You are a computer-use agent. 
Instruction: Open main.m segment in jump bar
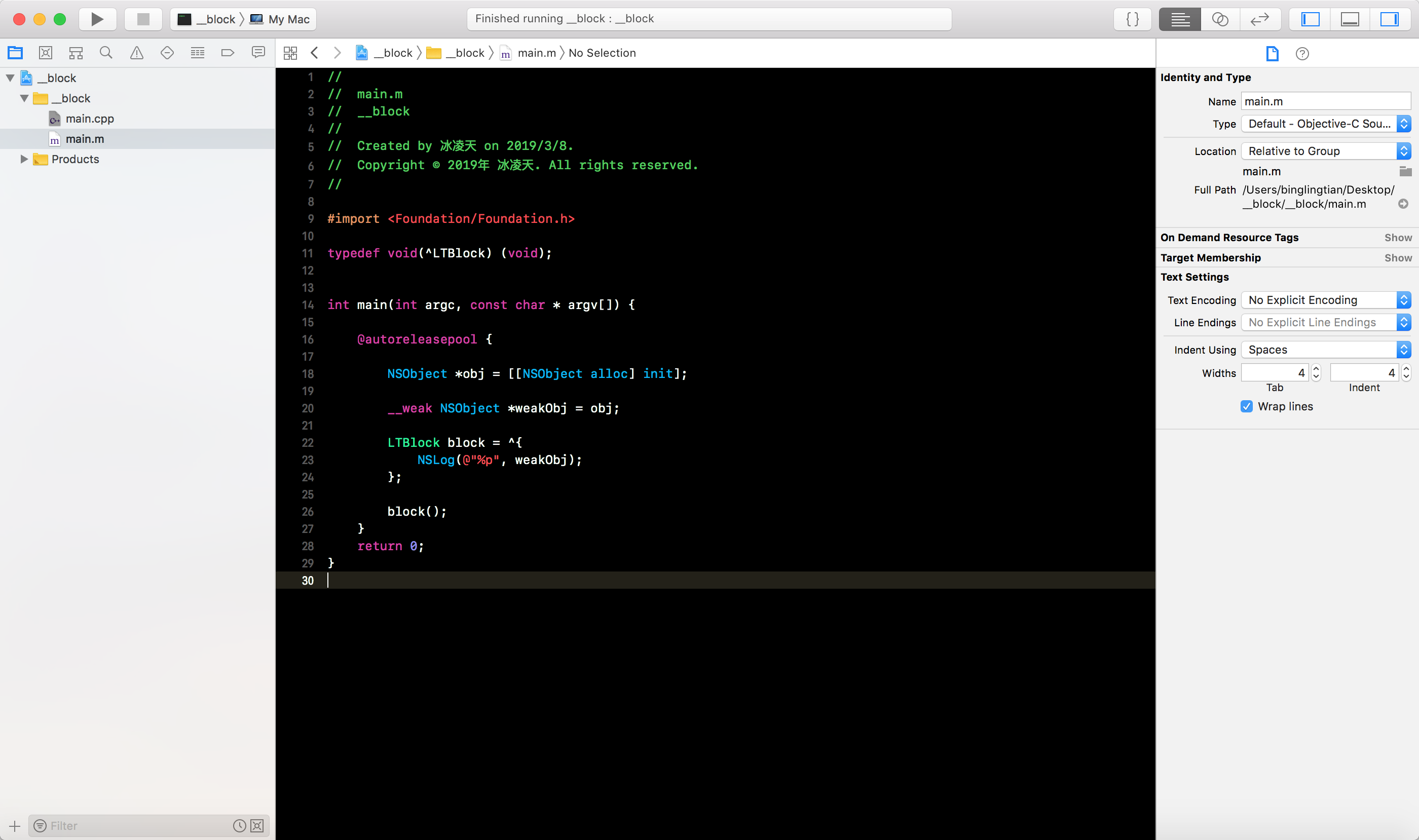(528, 53)
